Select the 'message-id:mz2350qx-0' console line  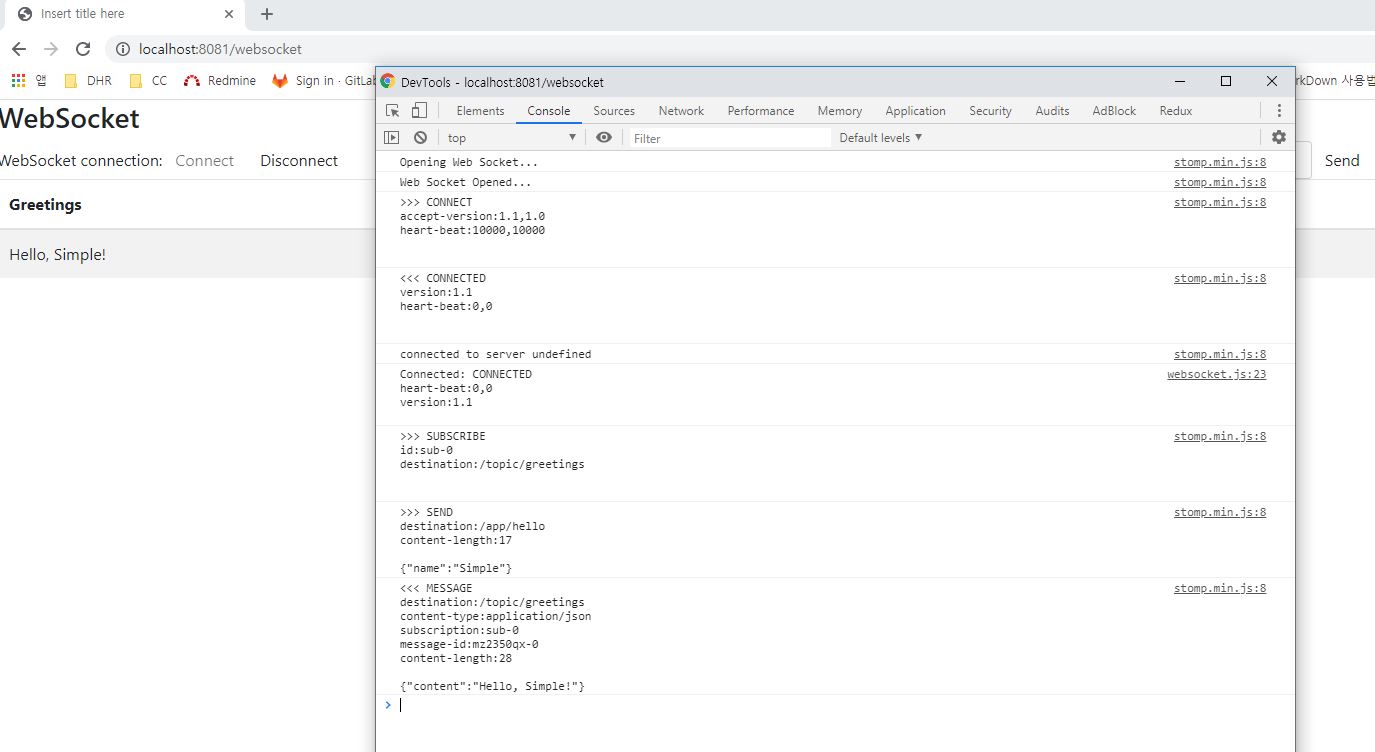[x=469, y=644]
